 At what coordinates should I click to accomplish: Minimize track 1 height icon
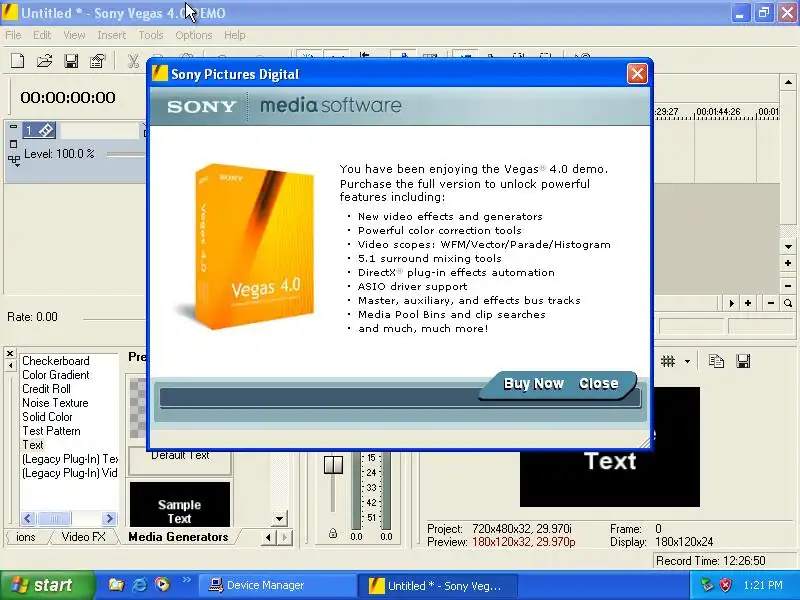(x=13, y=126)
